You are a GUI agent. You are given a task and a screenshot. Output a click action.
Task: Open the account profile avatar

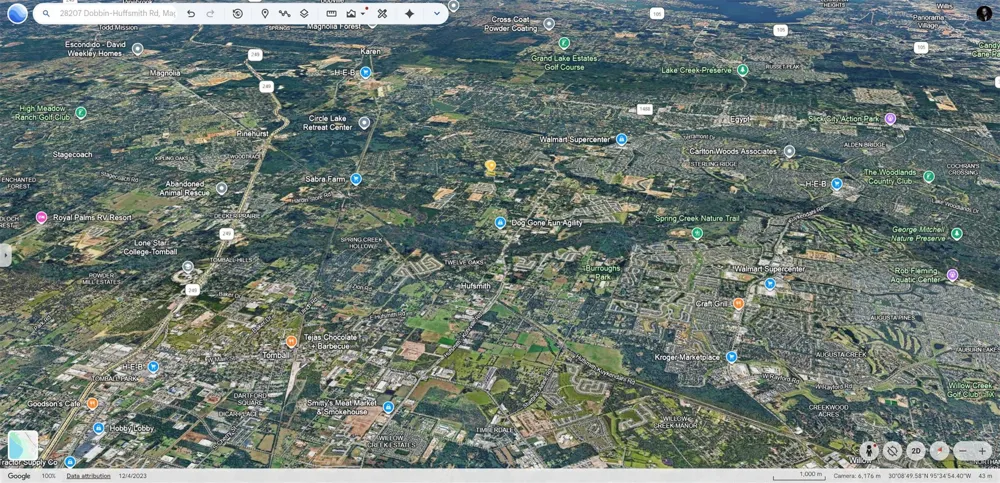(984, 13)
